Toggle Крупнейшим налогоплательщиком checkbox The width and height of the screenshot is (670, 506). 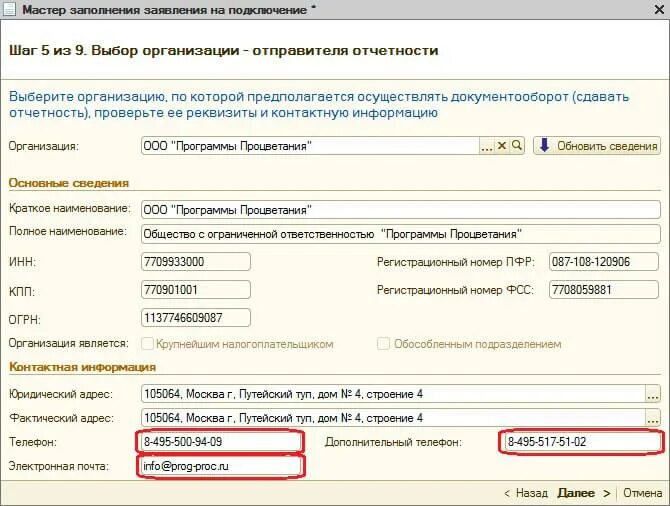pyautogui.click(x=147, y=344)
